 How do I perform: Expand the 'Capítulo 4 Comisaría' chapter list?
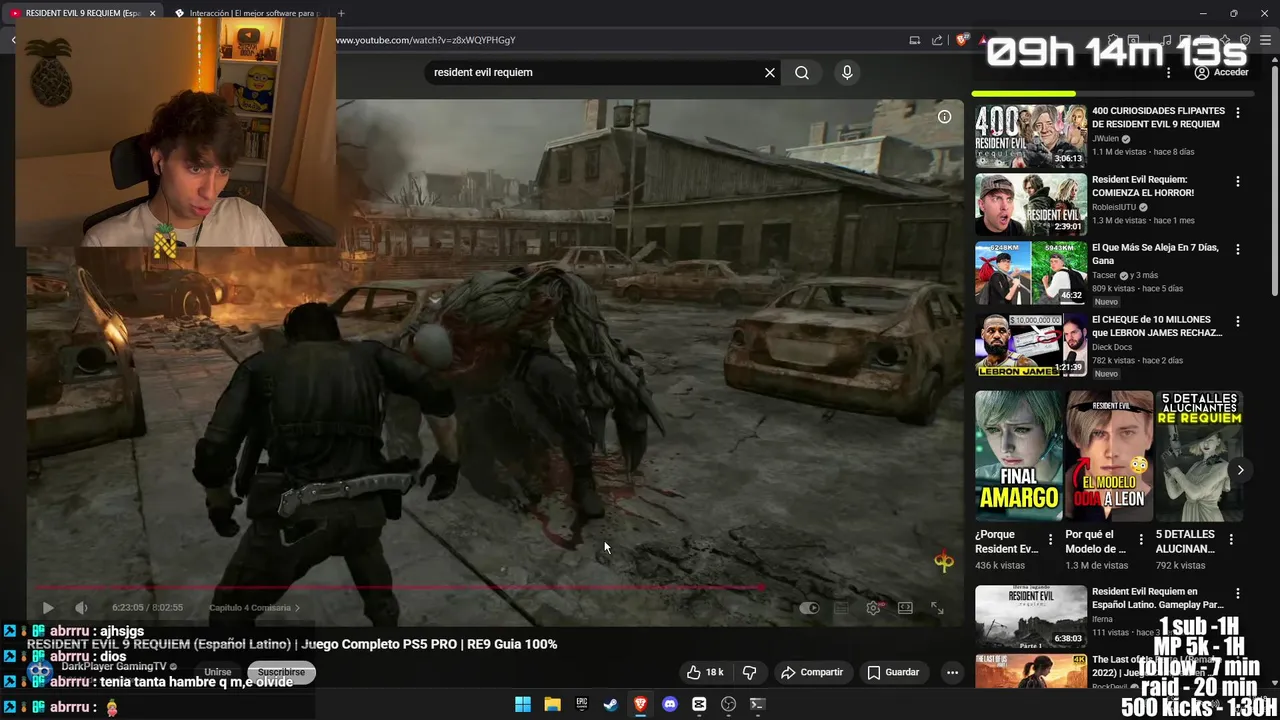point(254,607)
